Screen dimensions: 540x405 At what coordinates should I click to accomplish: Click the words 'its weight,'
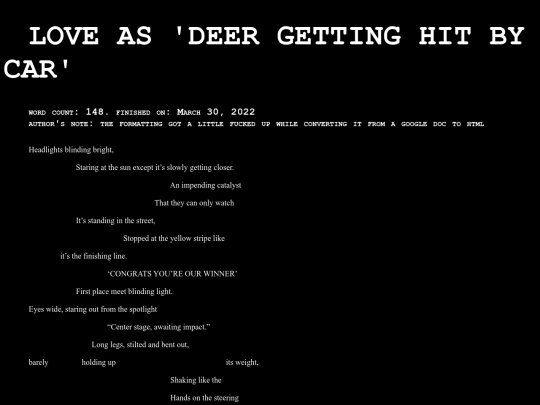(x=242, y=362)
